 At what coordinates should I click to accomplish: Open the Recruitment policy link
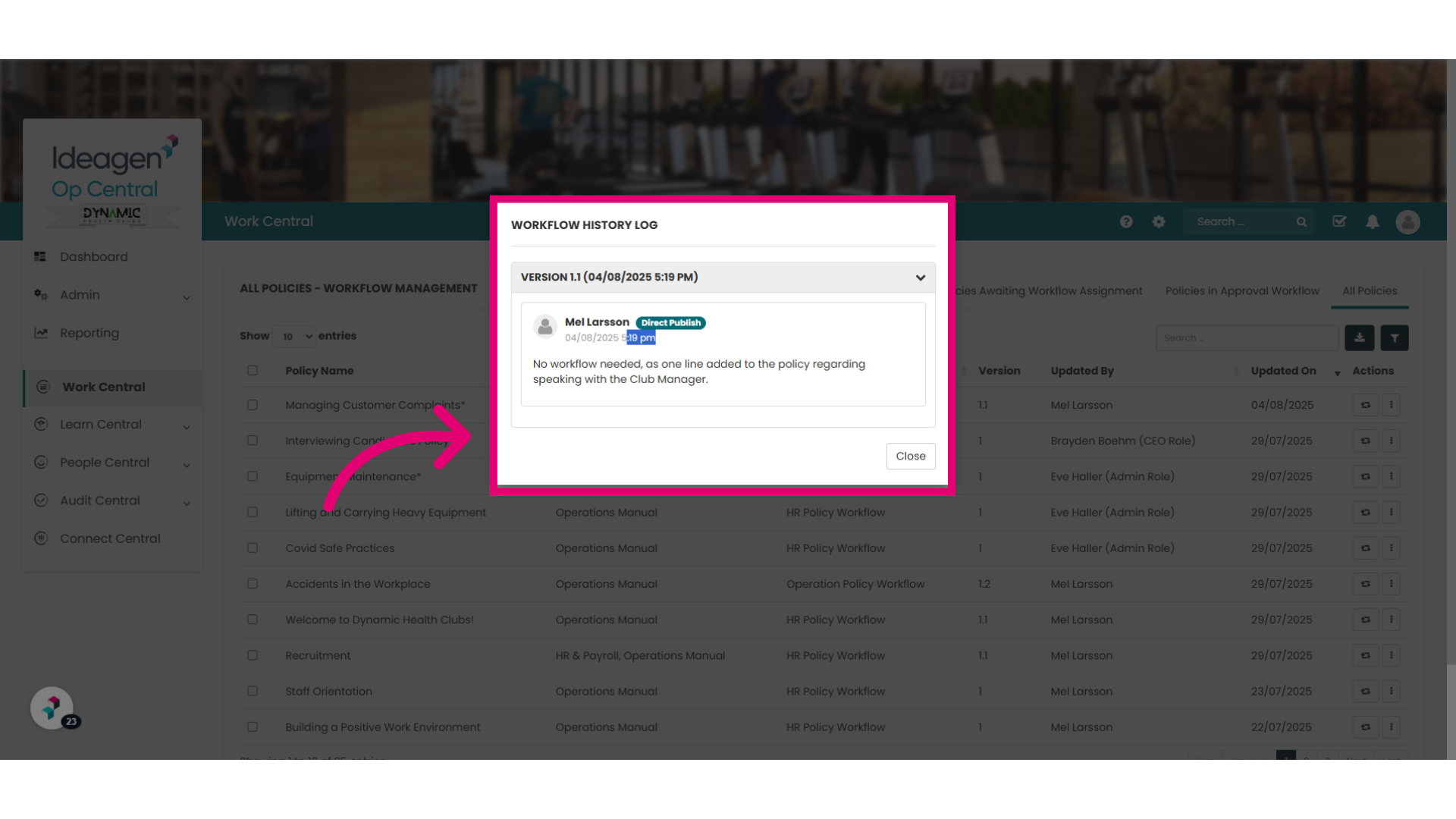click(x=318, y=655)
